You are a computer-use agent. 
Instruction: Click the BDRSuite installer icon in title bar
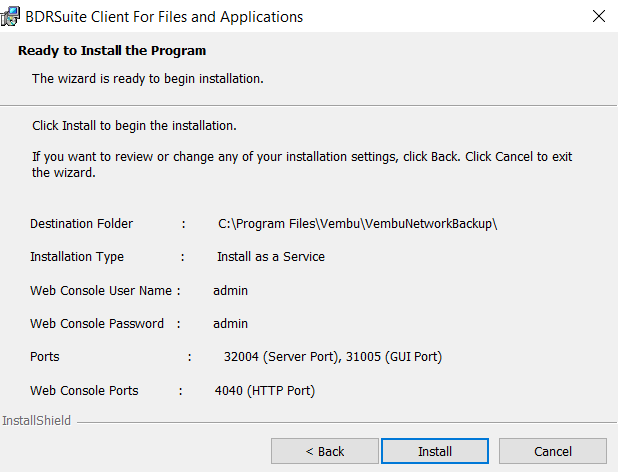coord(10,16)
